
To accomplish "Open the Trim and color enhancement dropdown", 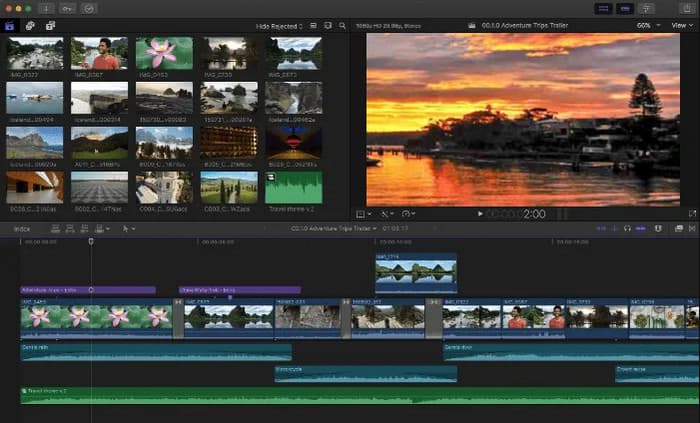I will tap(387, 214).
